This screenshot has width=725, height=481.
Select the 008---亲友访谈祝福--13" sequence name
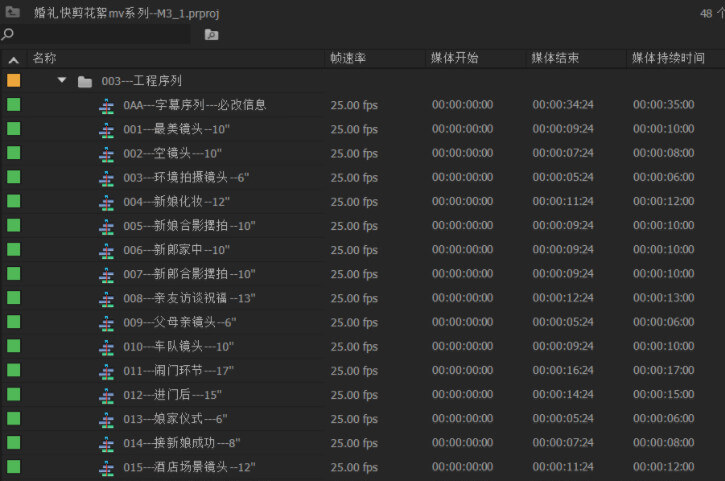189,298
